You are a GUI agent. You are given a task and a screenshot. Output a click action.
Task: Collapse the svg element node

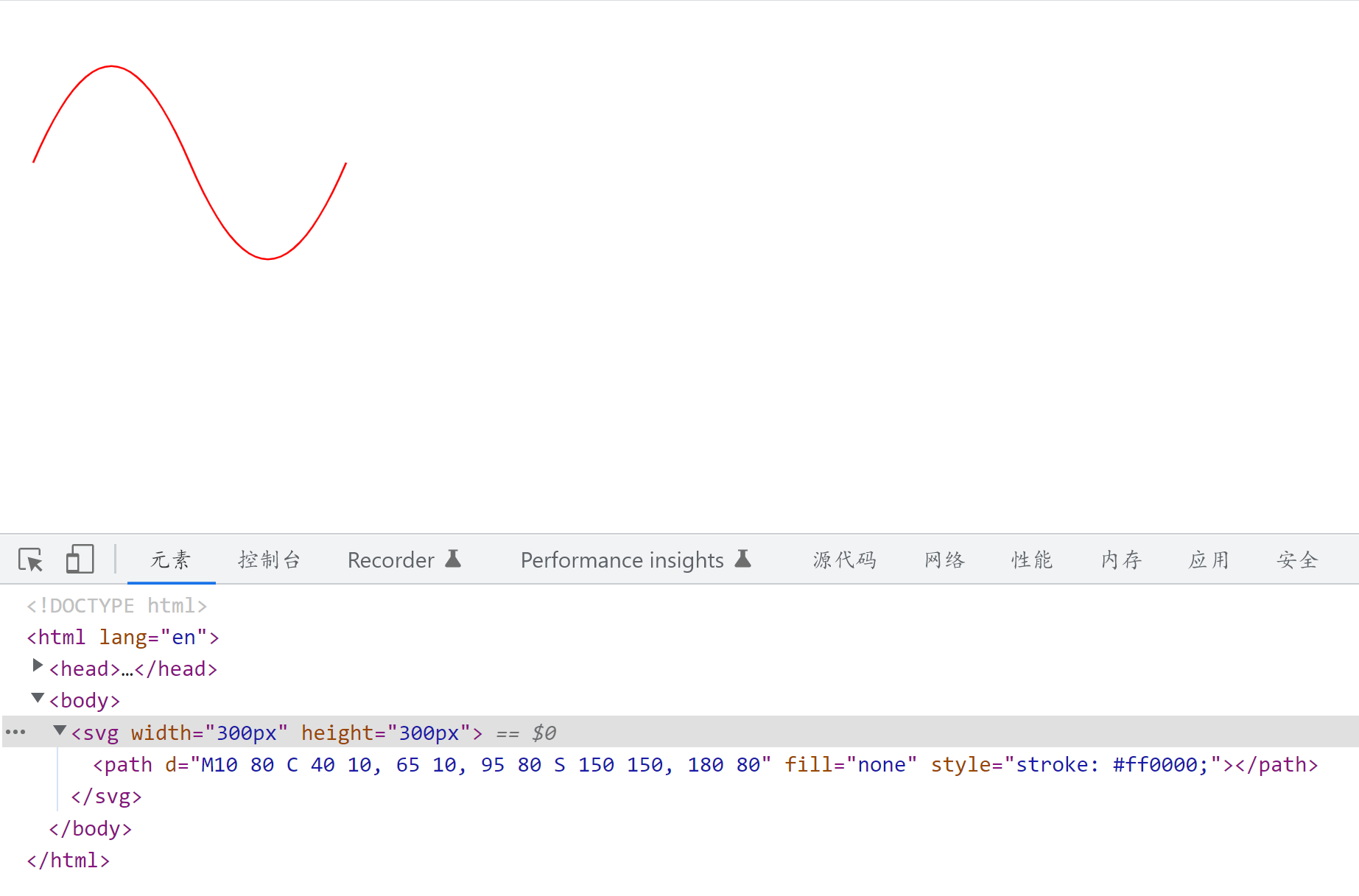(x=60, y=730)
